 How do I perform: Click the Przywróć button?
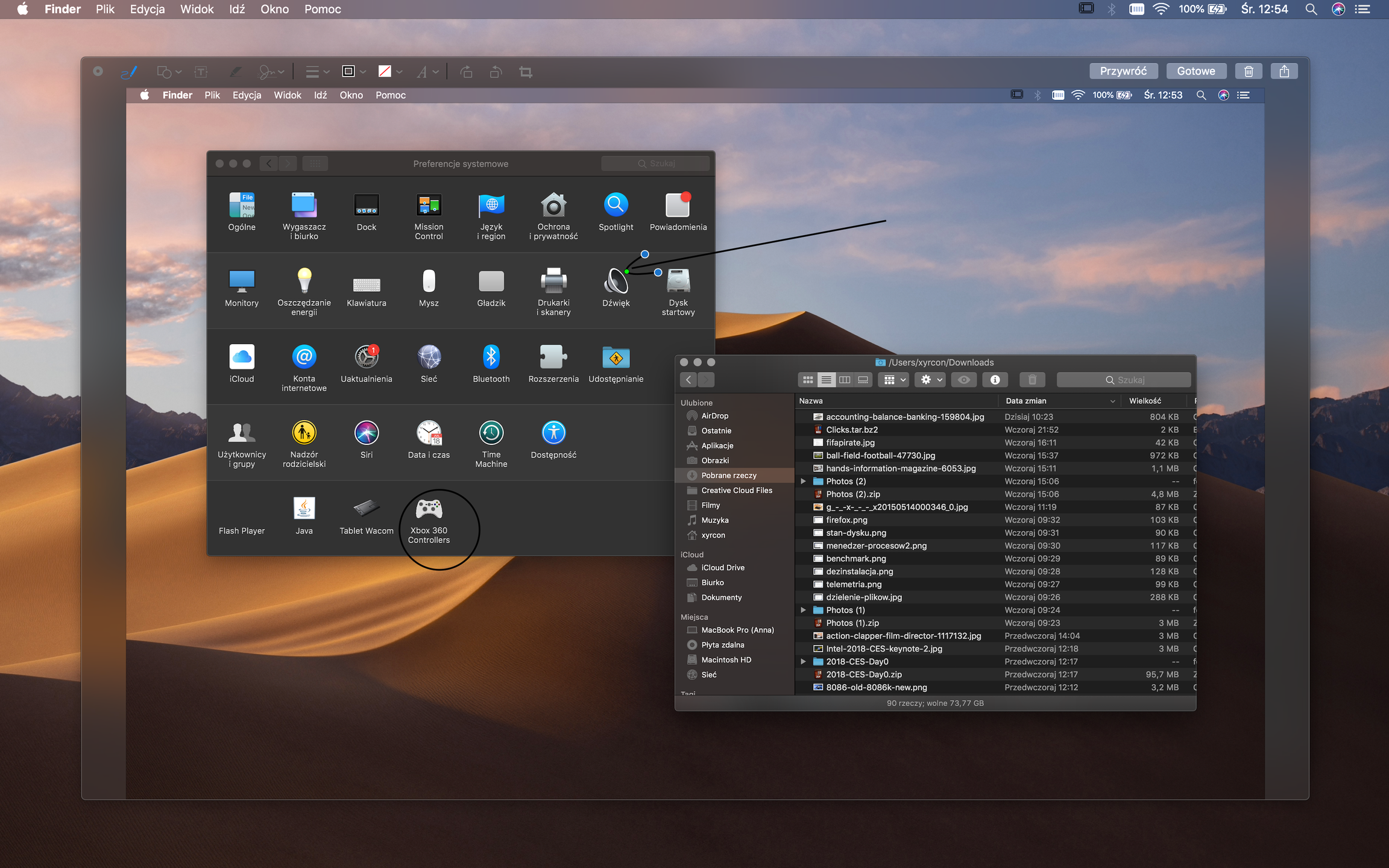point(1123,71)
